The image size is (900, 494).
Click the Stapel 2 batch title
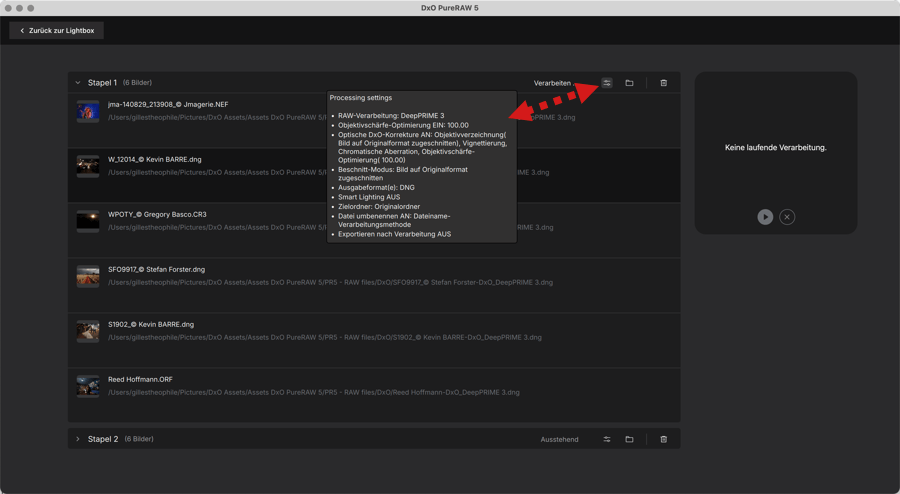[103, 439]
